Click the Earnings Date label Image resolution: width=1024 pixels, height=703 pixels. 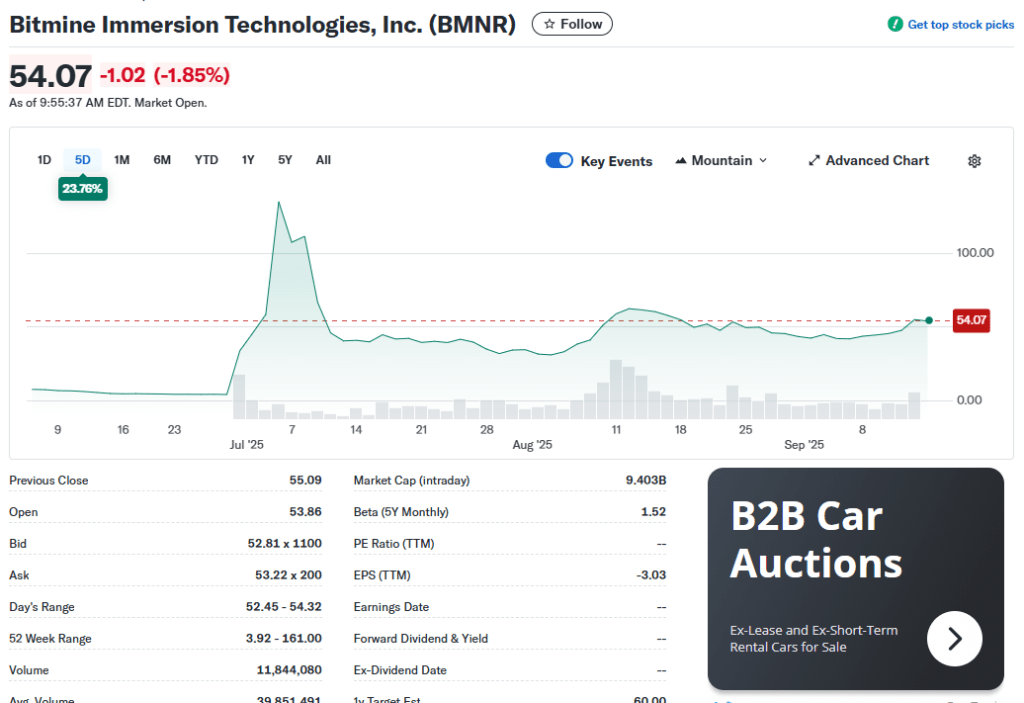391,607
